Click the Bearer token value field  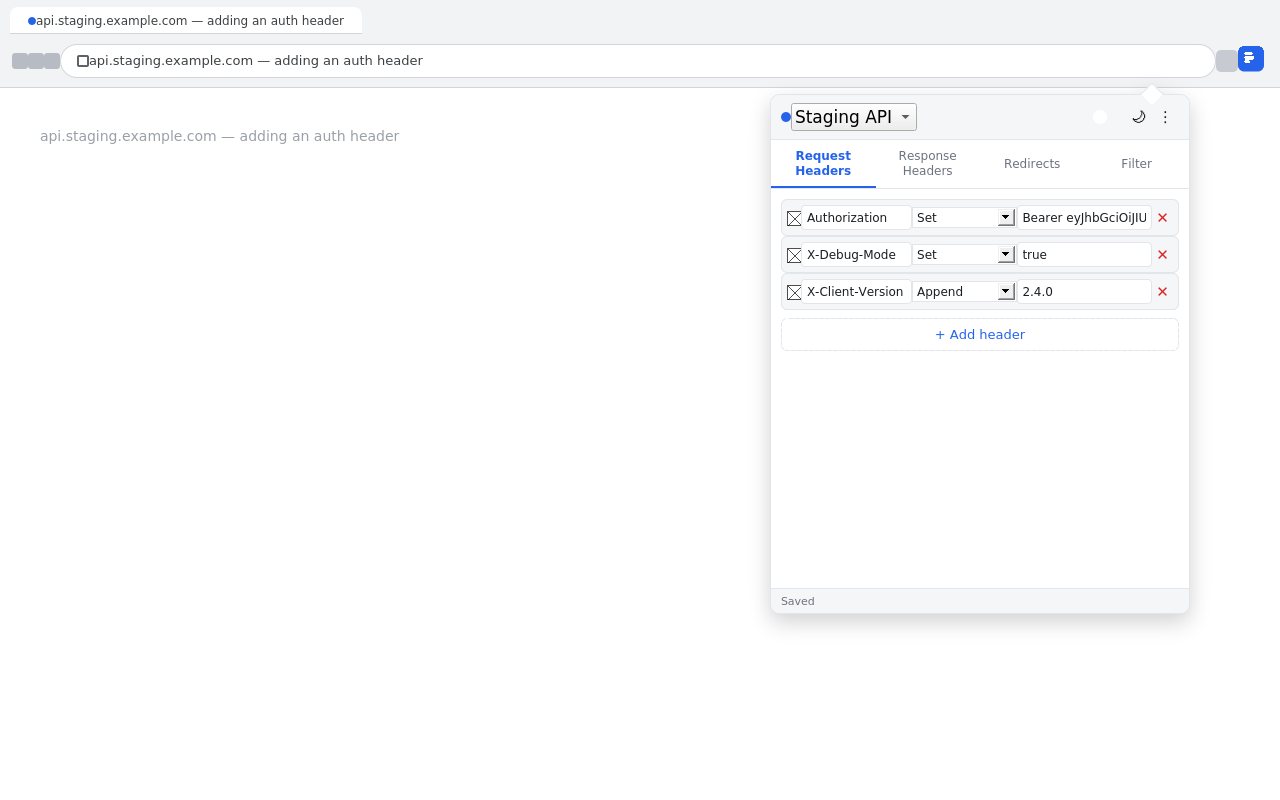[x=1084, y=218]
